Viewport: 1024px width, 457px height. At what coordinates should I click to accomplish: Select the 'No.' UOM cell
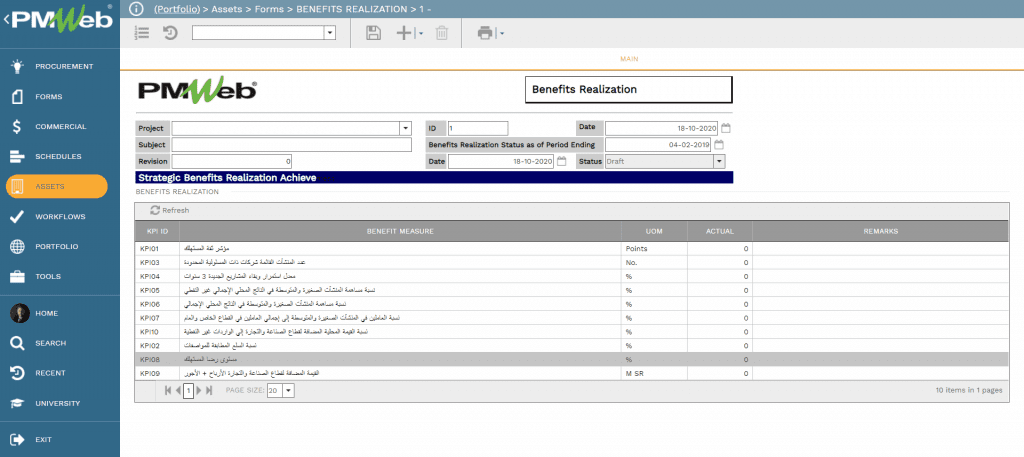(x=654, y=262)
